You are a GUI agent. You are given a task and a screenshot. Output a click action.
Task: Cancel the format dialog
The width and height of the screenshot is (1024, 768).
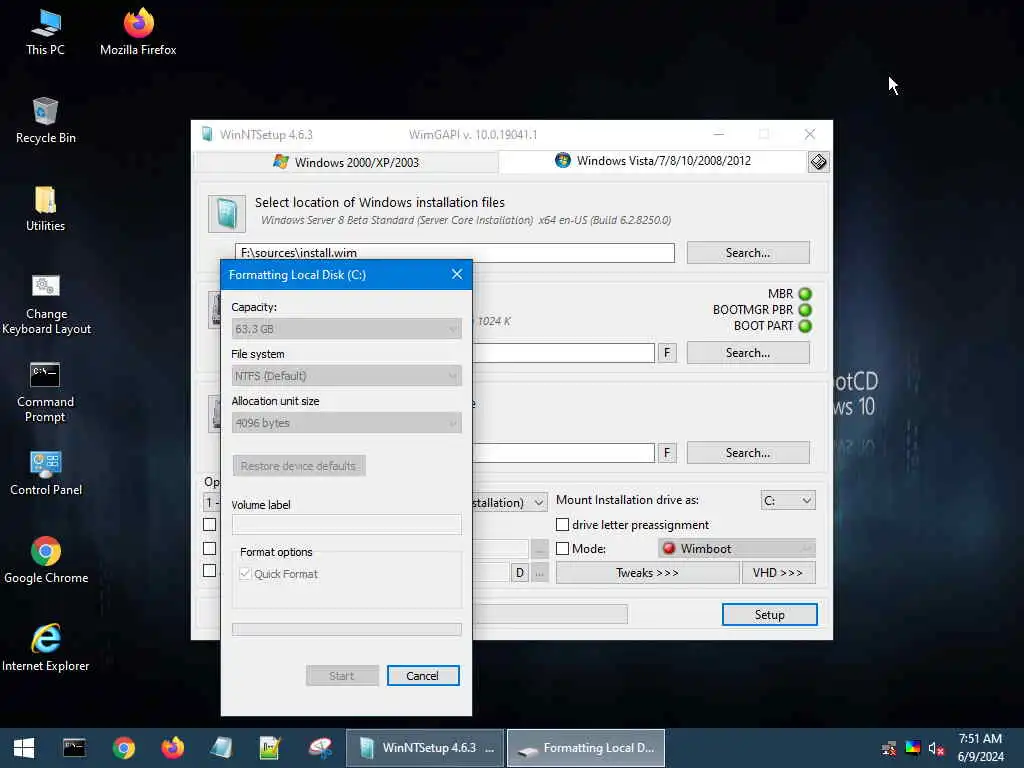pos(423,676)
